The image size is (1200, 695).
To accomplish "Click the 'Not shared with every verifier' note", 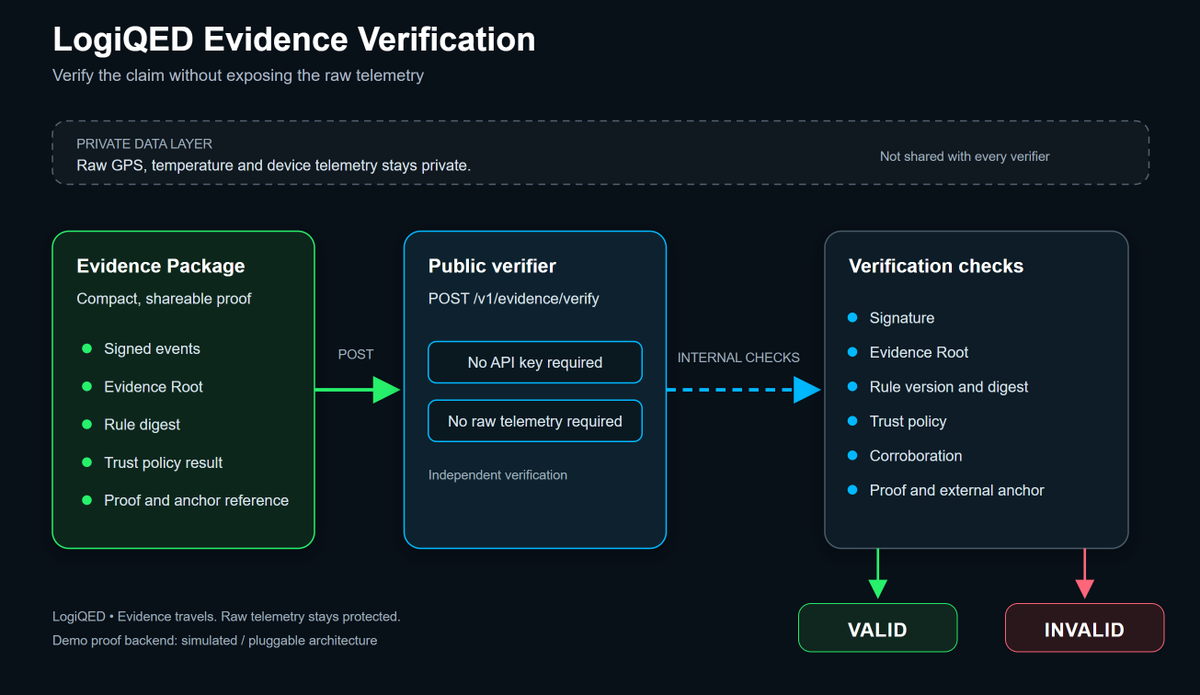I will (965, 156).
